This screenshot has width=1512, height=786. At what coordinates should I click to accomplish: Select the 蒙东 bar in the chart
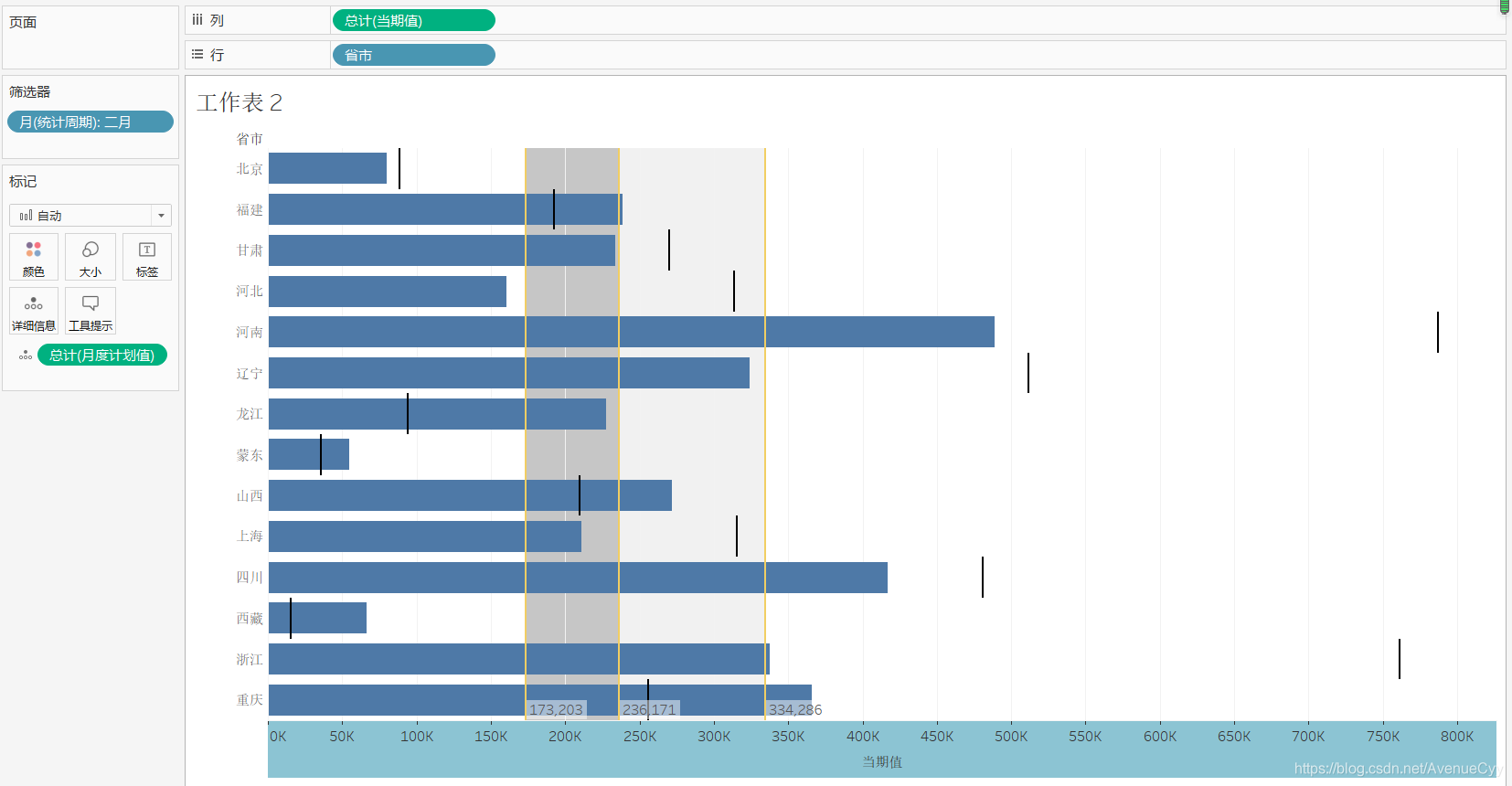coord(309,454)
